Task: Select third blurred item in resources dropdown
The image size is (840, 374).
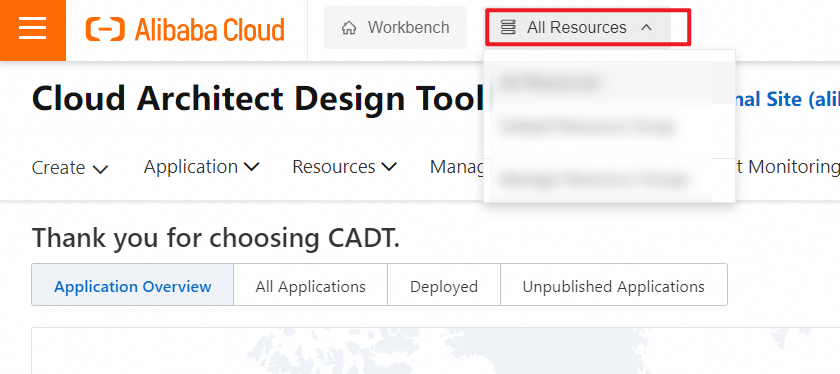Action: (609, 179)
